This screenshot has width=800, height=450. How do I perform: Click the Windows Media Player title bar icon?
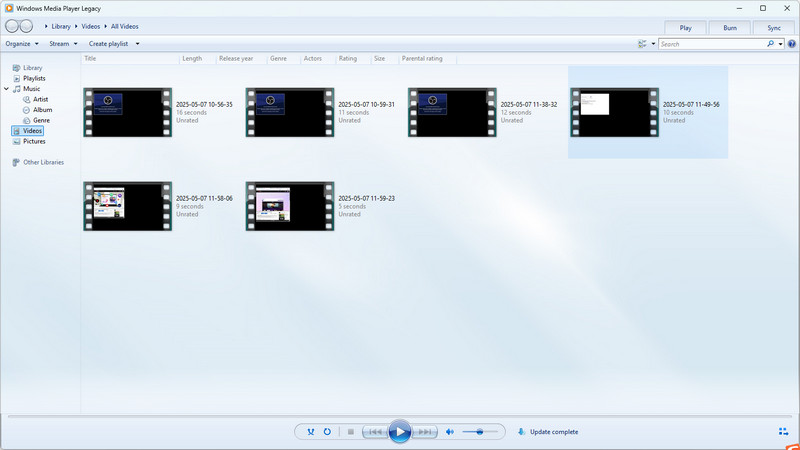pyautogui.click(x=9, y=8)
